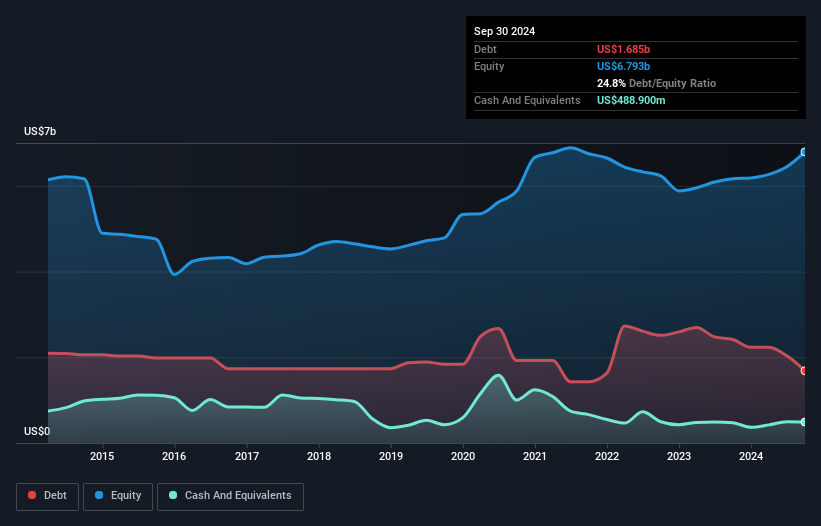Click the blue Equity legend dot
Screen dimensions: 821x526
[99, 495]
